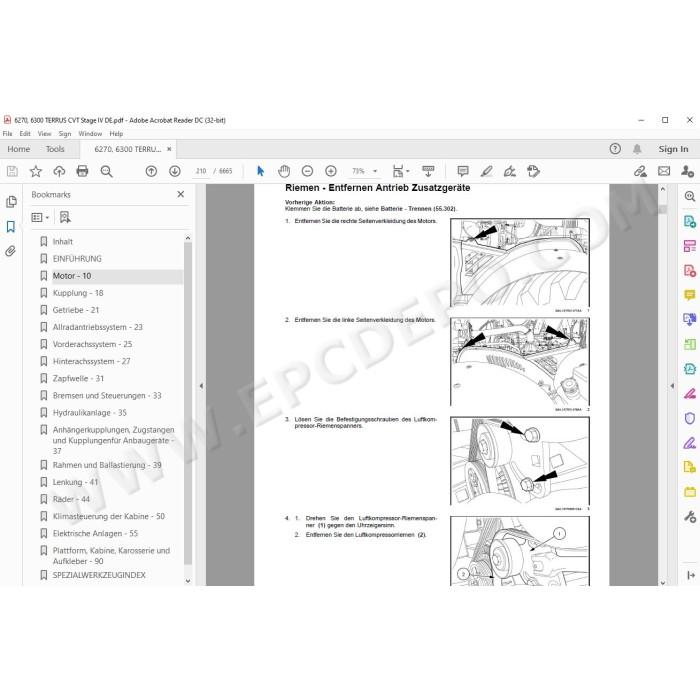Open the Sign menu
700x700 pixels.
(65, 133)
